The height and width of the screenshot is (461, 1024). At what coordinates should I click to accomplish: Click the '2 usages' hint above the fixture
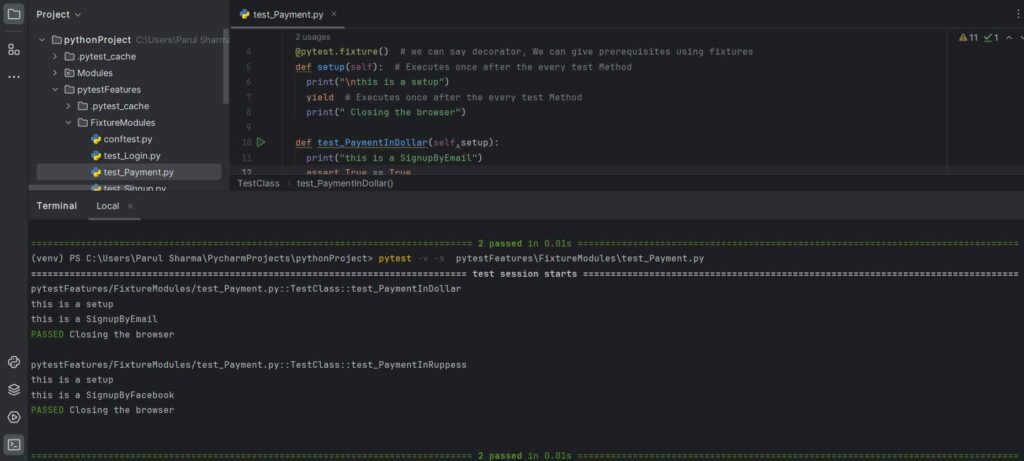click(x=312, y=37)
